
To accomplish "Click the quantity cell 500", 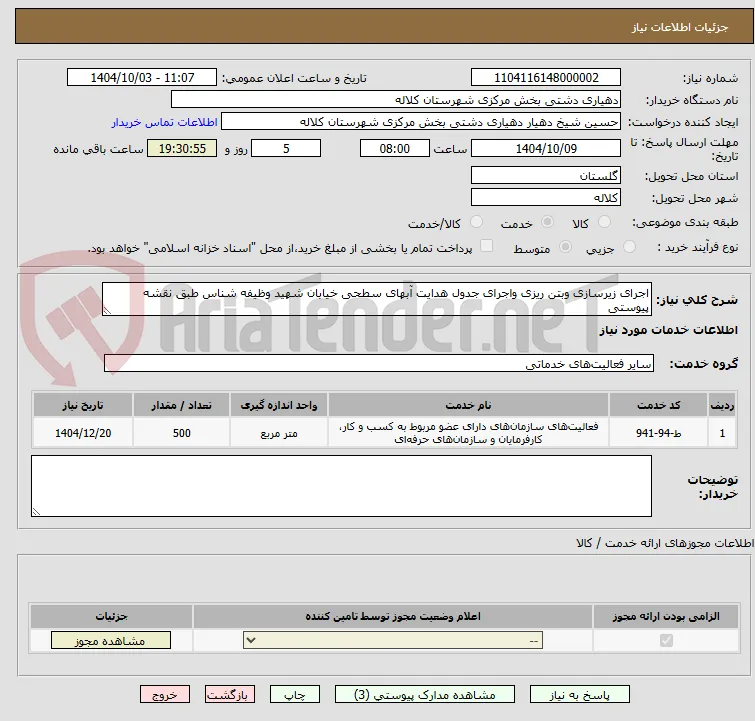I will coord(182,433).
